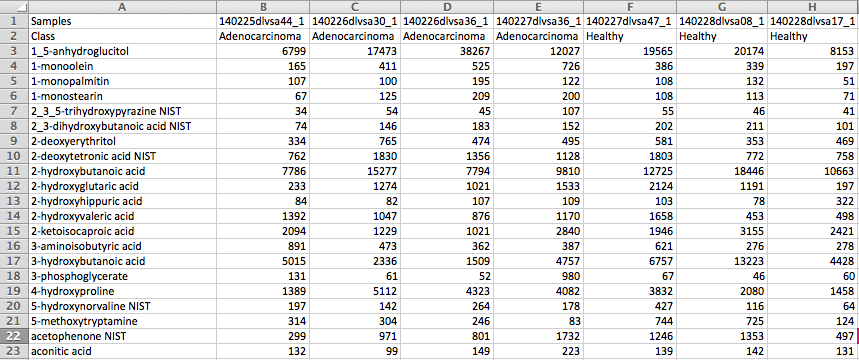Click value 1732 in acetophenone NIST row

[539, 336]
